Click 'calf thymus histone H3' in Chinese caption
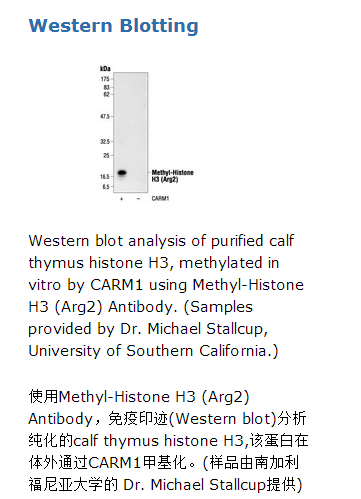Screen dimensions: 361x499 pyautogui.click(x=159, y=441)
